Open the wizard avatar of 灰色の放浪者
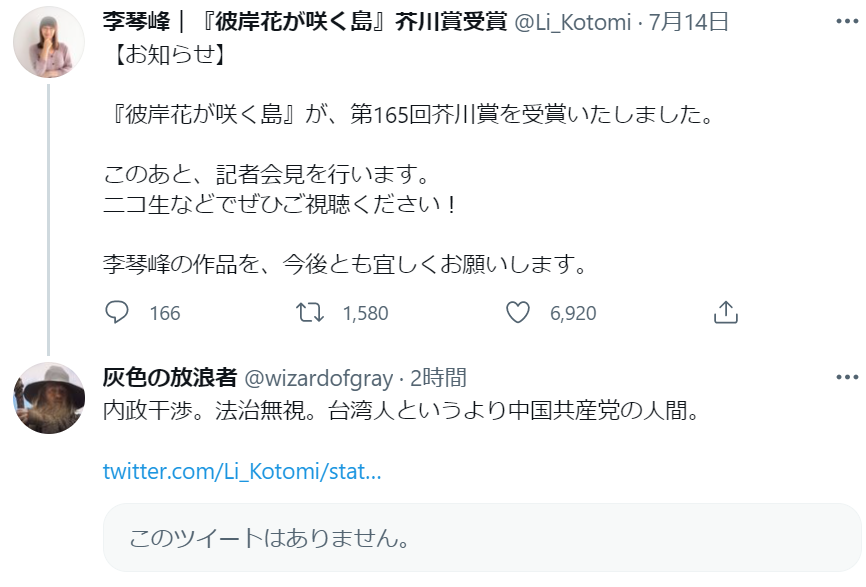This screenshot has width=866, height=587. tap(49, 398)
